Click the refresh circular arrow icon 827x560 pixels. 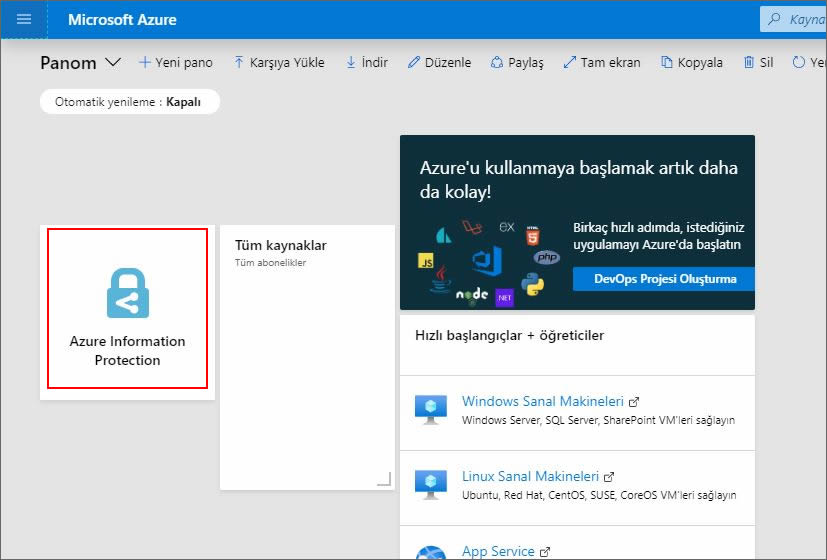point(799,62)
